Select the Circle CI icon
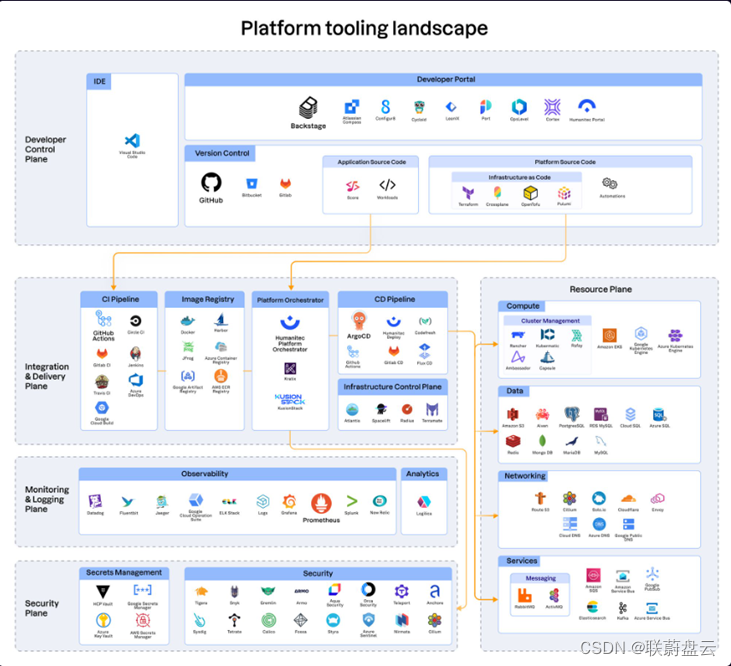 [136, 321]
